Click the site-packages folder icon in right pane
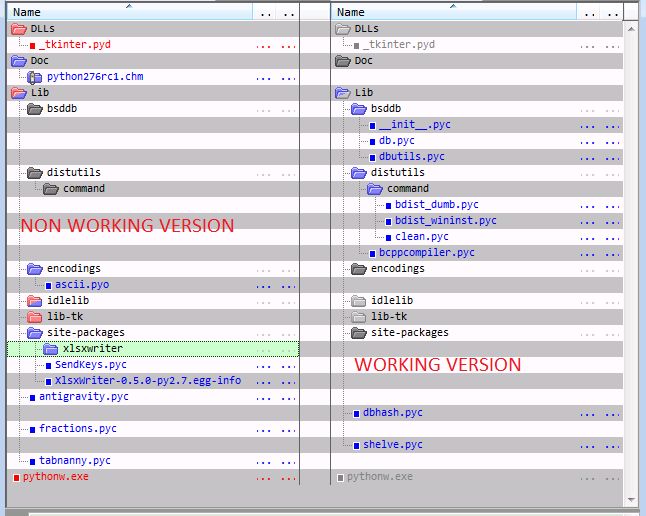Viewport: 646px width, 516px height. tap(359, 333)
